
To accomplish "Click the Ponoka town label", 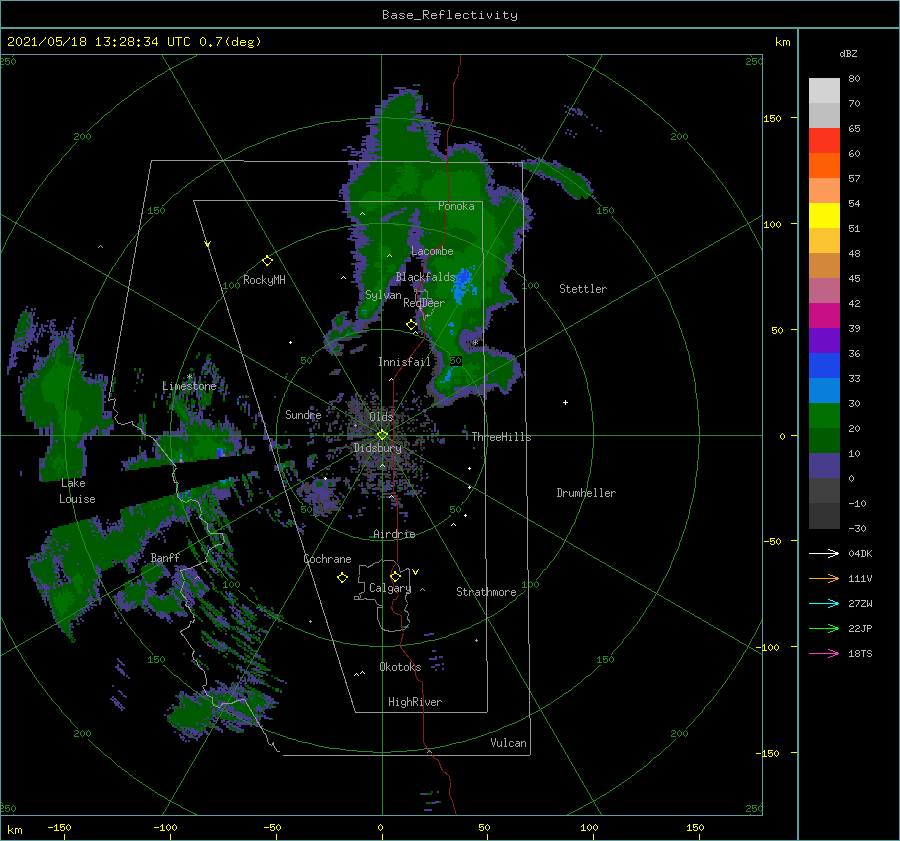I will [456, 206].
